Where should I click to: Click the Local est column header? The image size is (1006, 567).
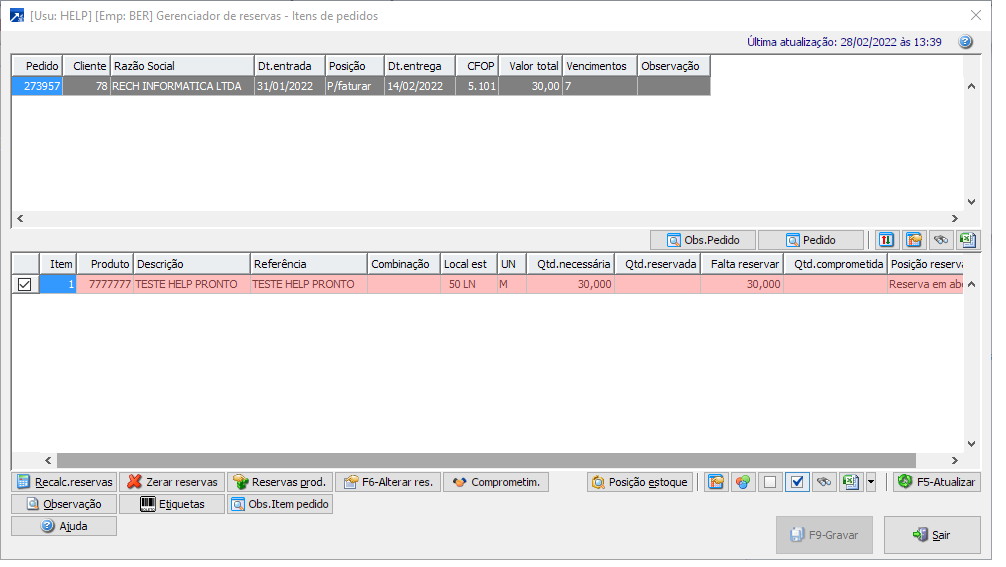[468, 264]
